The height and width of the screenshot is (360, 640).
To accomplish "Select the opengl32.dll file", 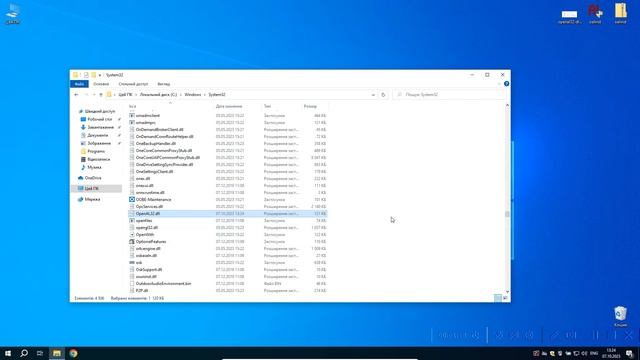I will pos(147,227).
